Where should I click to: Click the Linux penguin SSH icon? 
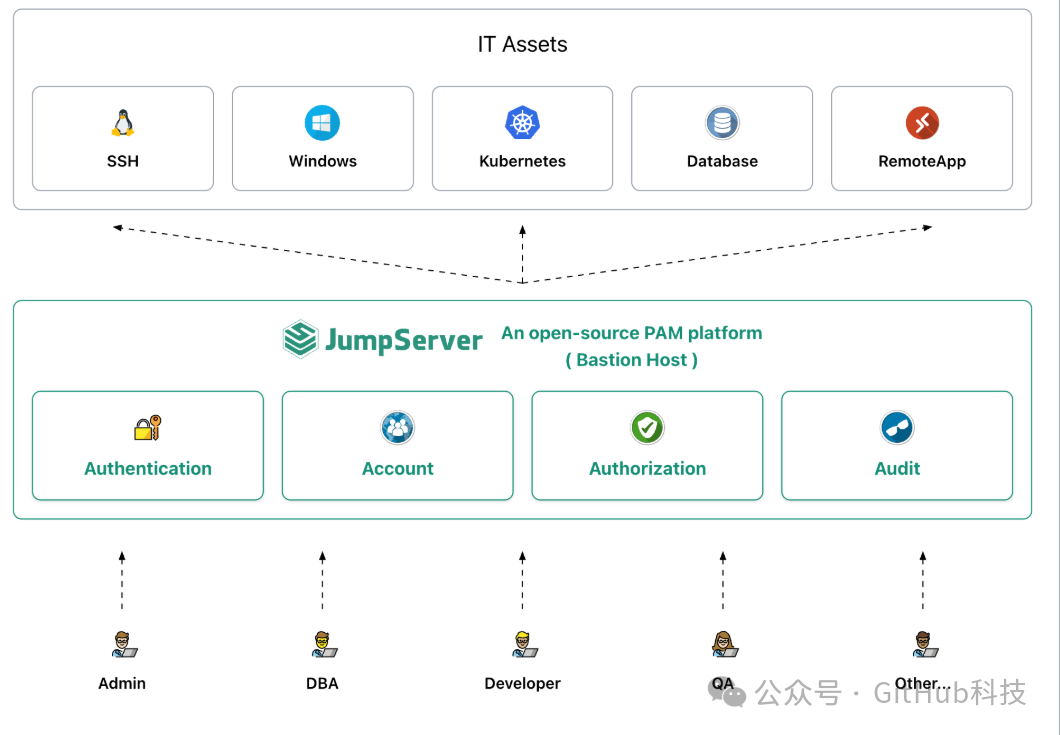pos(122,123)
